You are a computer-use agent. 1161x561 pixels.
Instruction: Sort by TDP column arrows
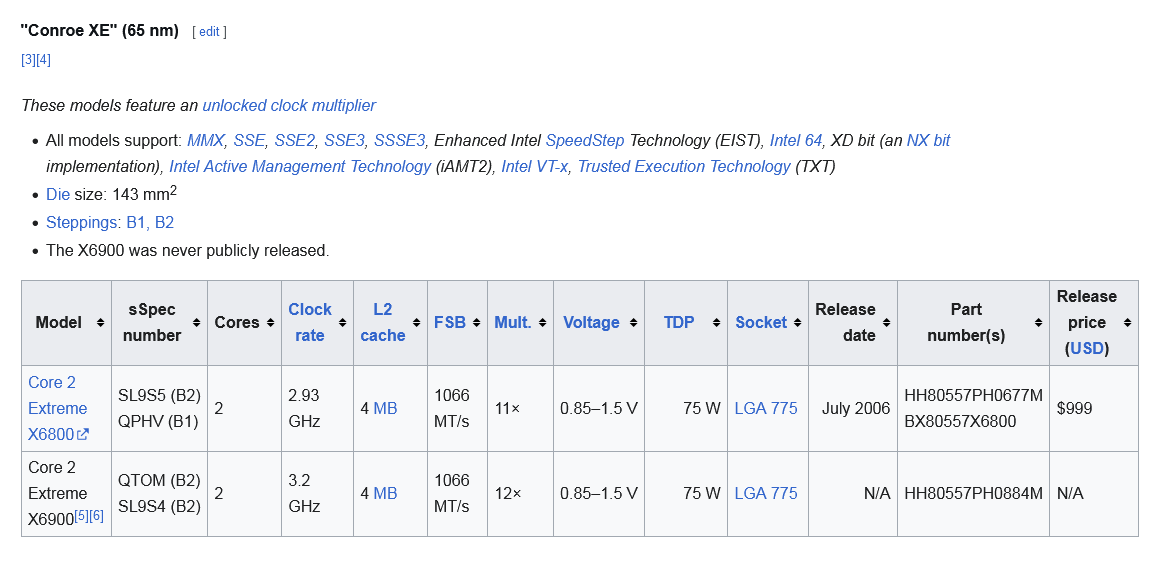(x=716, y=323)
